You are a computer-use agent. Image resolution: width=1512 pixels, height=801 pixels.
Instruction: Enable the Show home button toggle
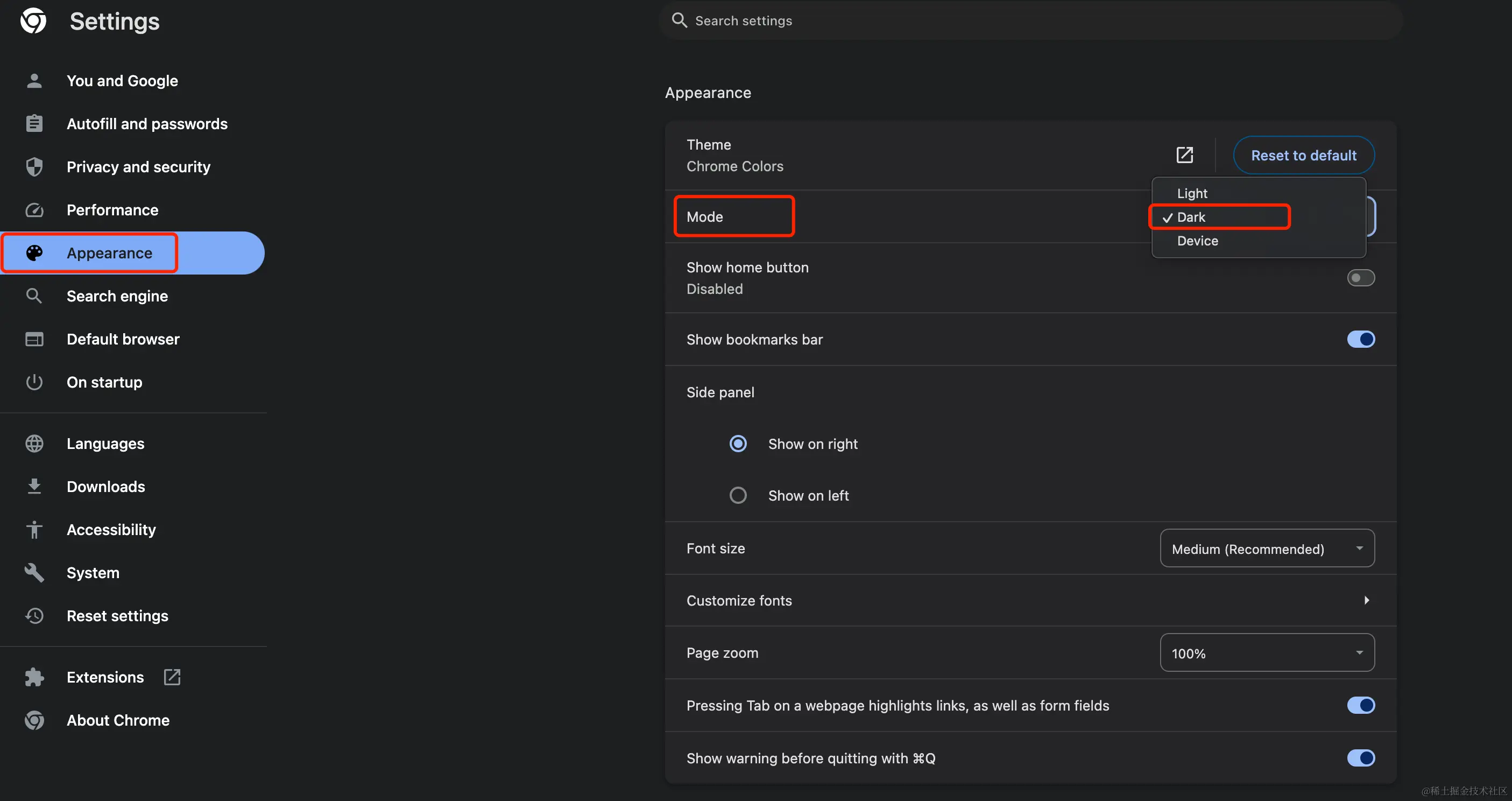(1361, 278)
